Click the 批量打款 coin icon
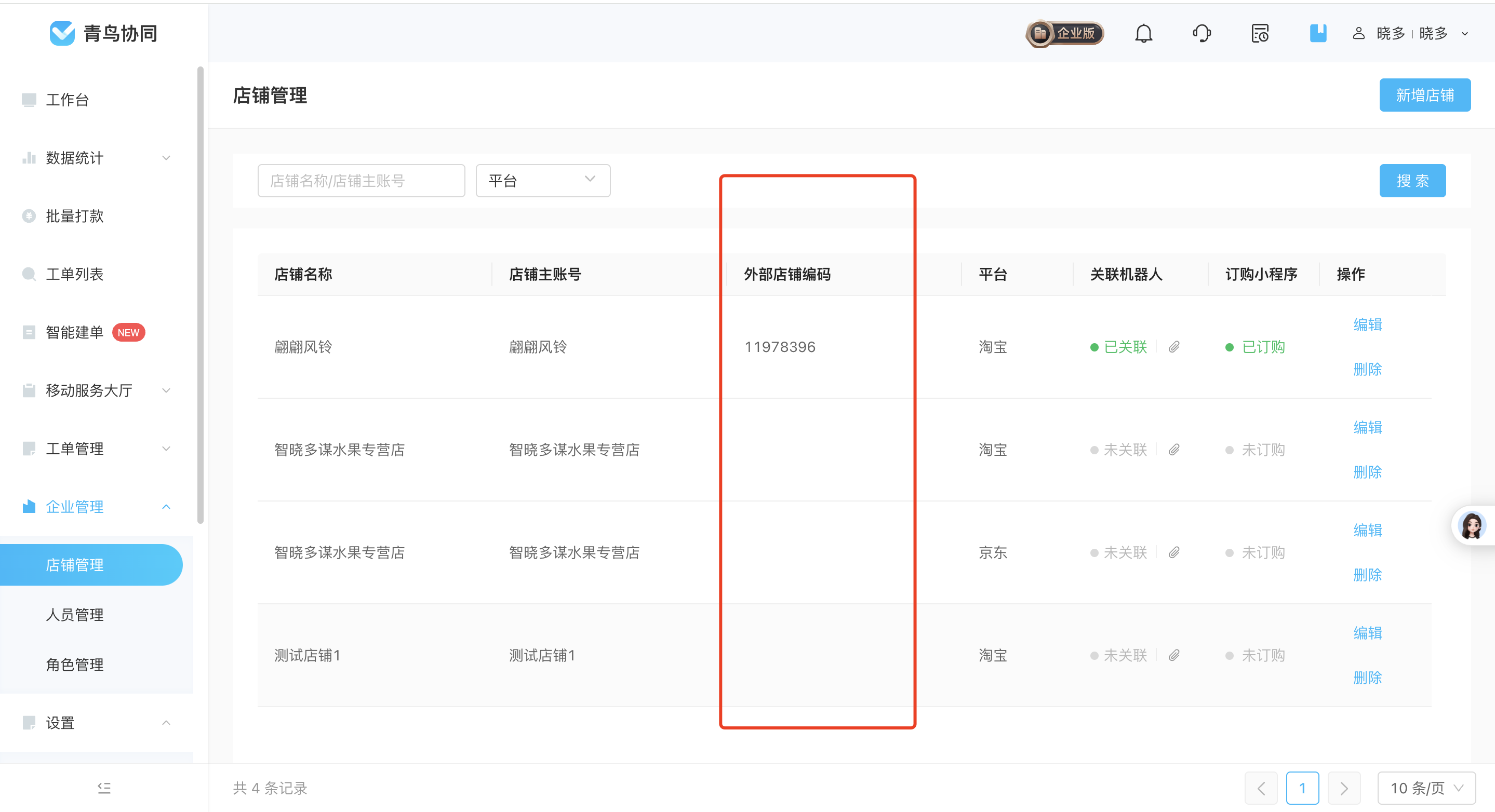The image size is (1495, 812). (29, 216)
